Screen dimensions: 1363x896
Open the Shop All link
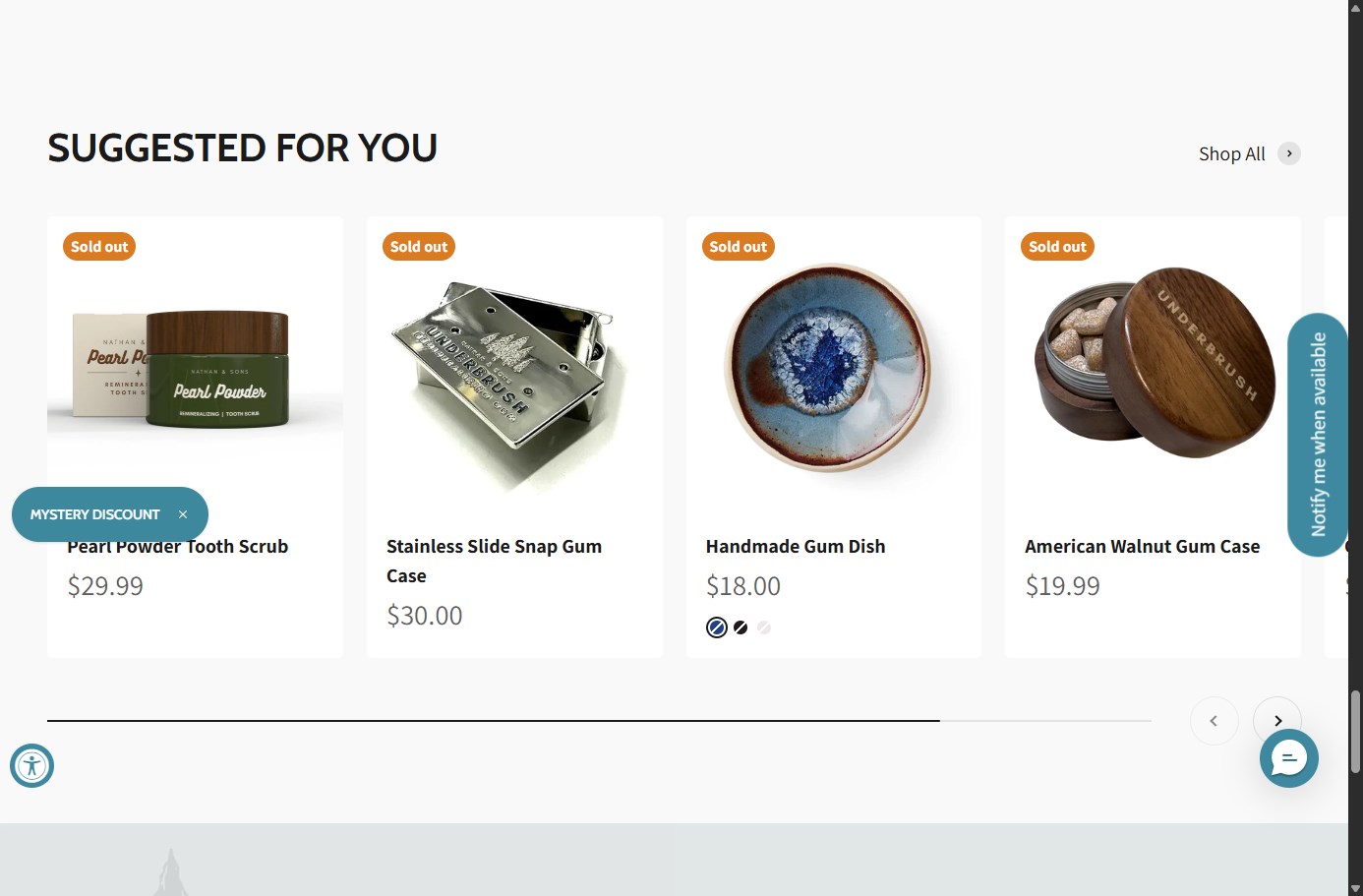1231,154
